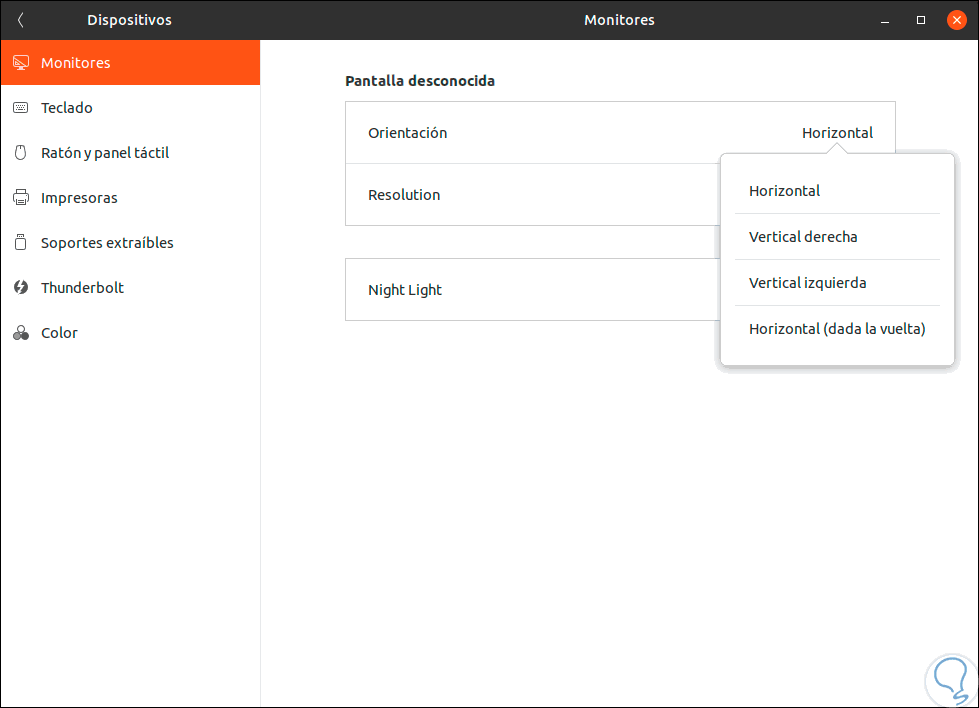Go back using the header arrow
The height and width of the screenshot is (708, 979).
click(21, 20)
